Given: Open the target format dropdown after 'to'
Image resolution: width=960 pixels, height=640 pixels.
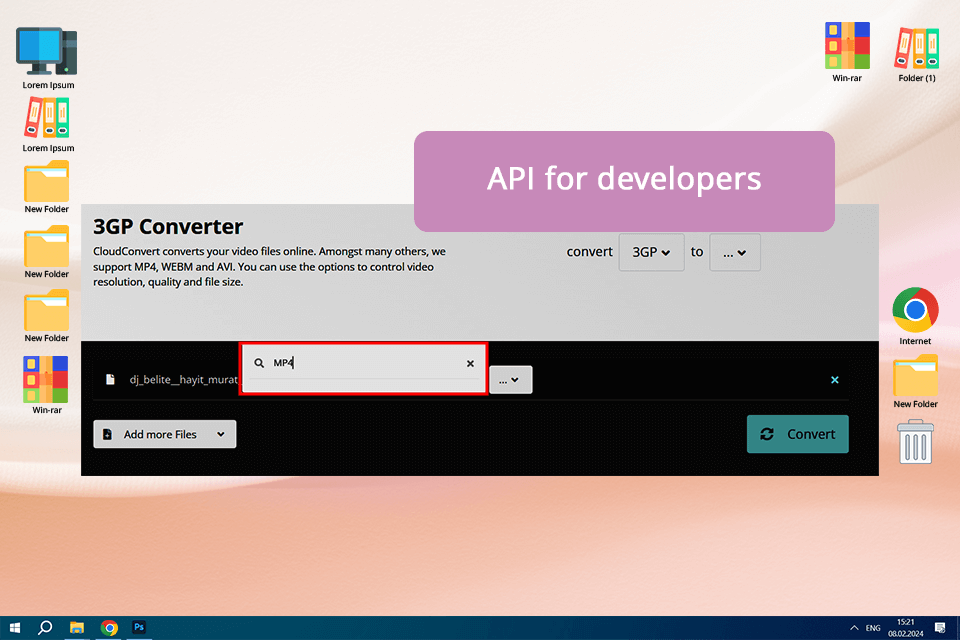Looking at the screenshot, I should tap(735, 252).
